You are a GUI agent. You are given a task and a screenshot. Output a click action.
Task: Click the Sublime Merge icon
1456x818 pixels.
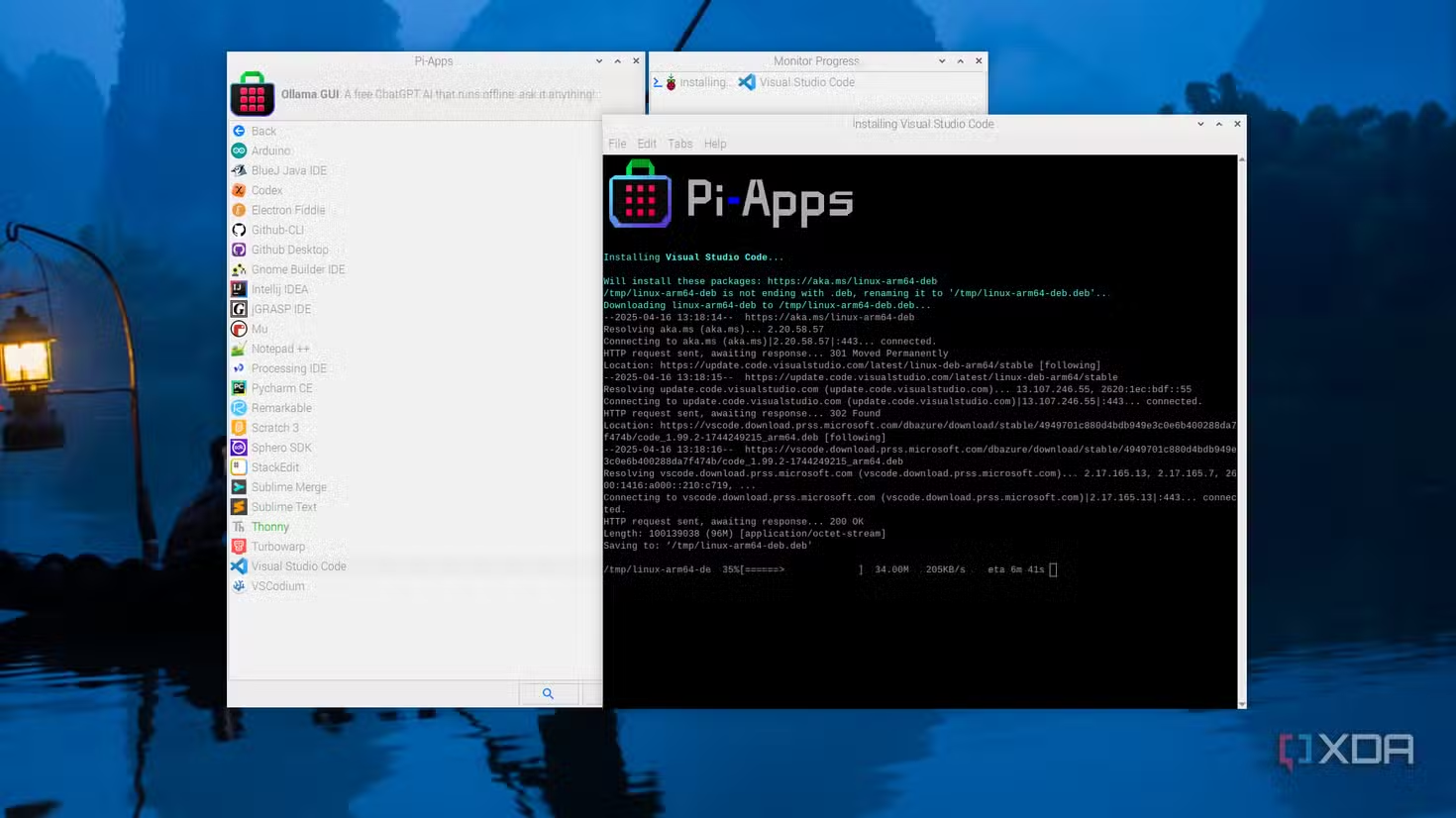239,487
